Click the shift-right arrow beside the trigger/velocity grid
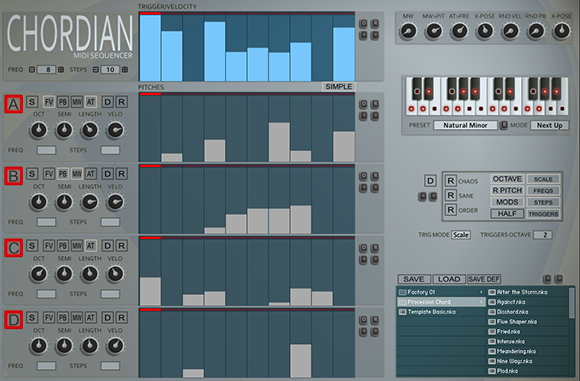The width and height of the screenshot is (580, 381). click(375, 35)
